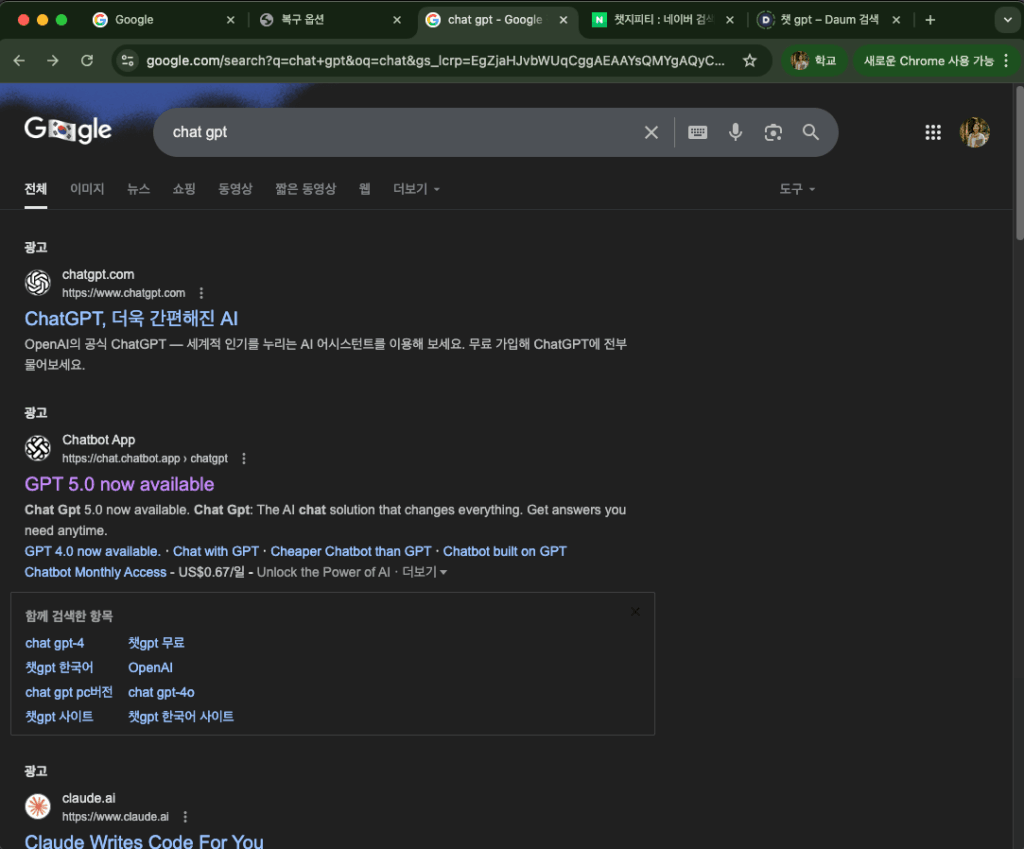This screenshot has width=1024, height=849.
Task: Reload the current page
Action: tap(87, 61)
